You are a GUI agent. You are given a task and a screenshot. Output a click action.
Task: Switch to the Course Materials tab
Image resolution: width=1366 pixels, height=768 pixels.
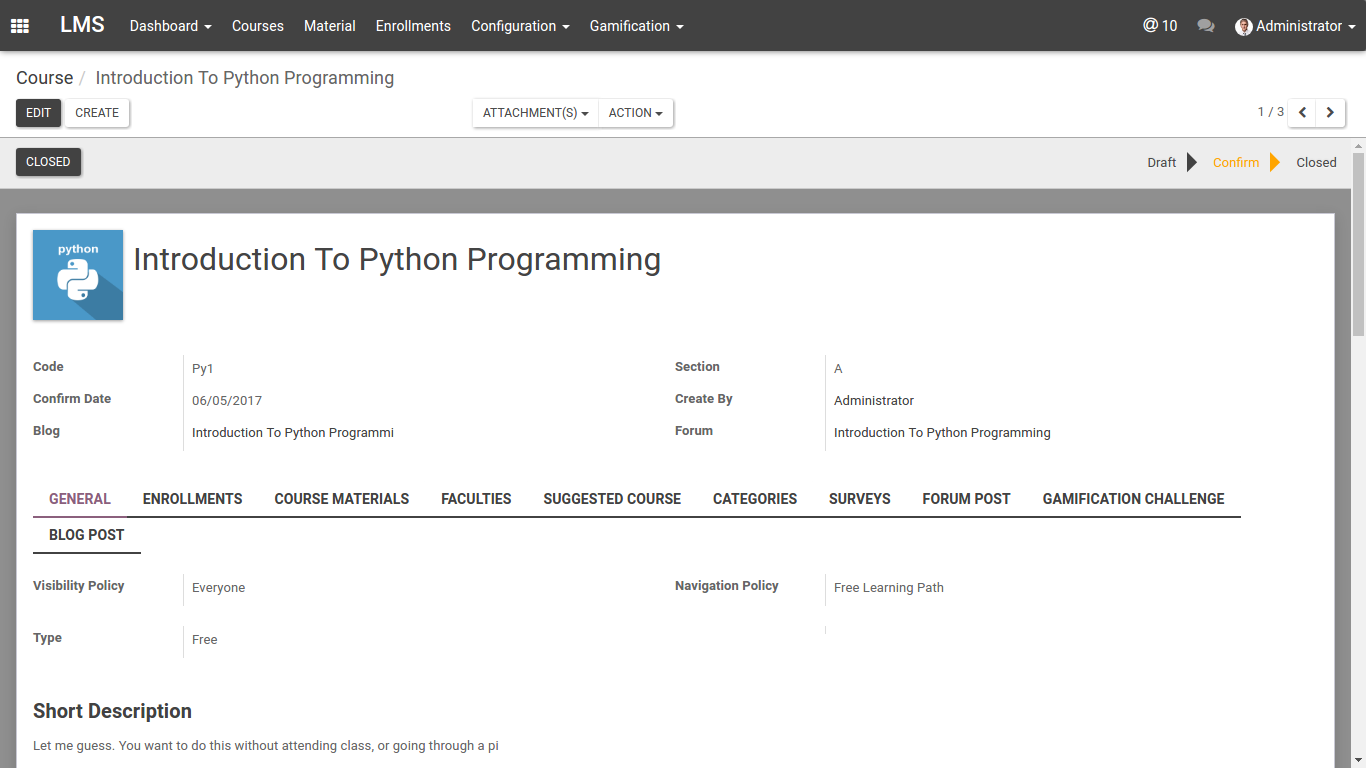click(x=341, y=499)
